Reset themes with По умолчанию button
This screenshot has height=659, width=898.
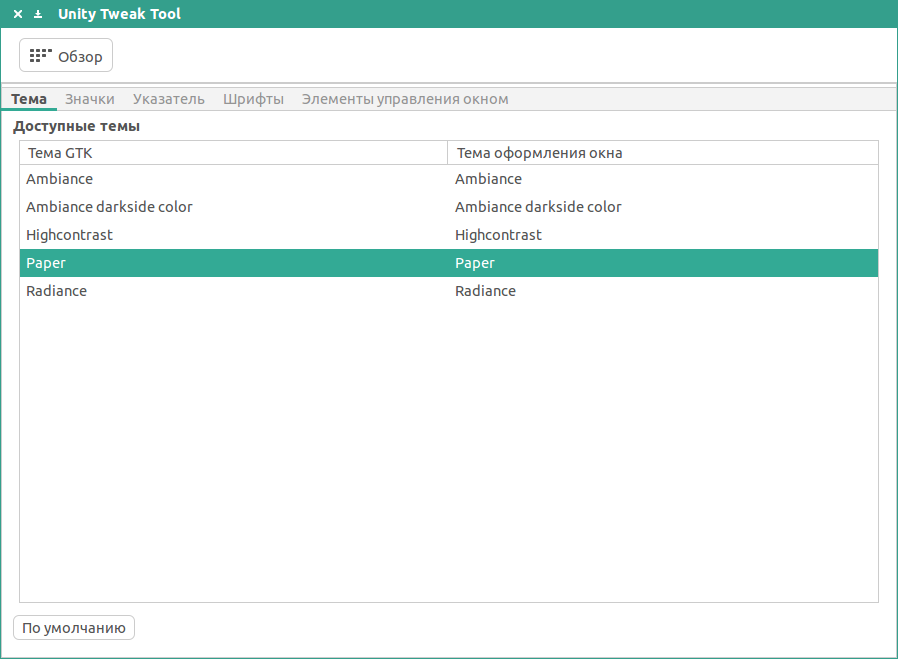pos(74,628)
